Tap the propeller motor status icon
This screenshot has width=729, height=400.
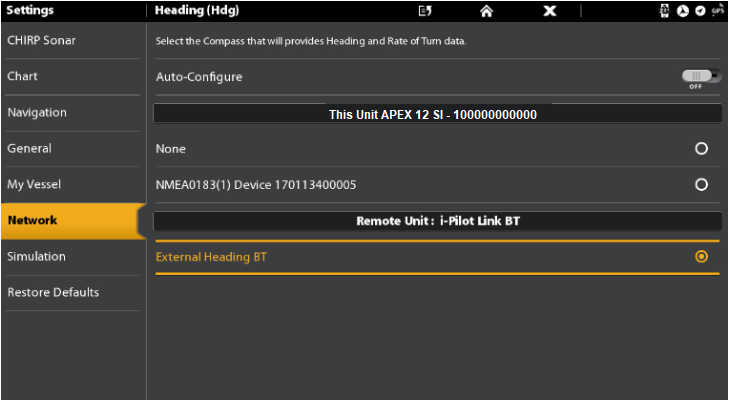coord(683,11)
